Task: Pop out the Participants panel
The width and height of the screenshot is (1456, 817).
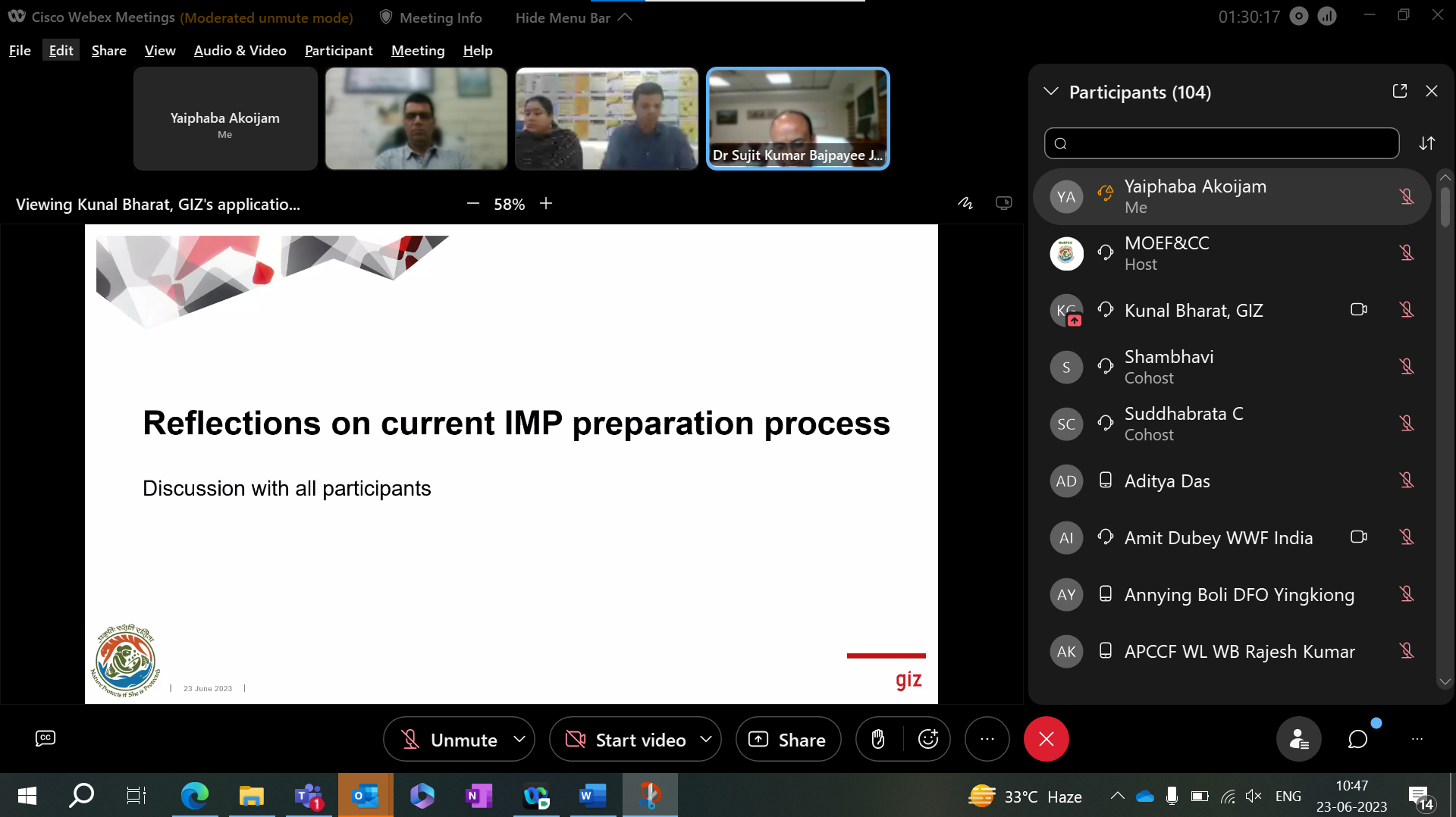Action: coord(1400,91)
